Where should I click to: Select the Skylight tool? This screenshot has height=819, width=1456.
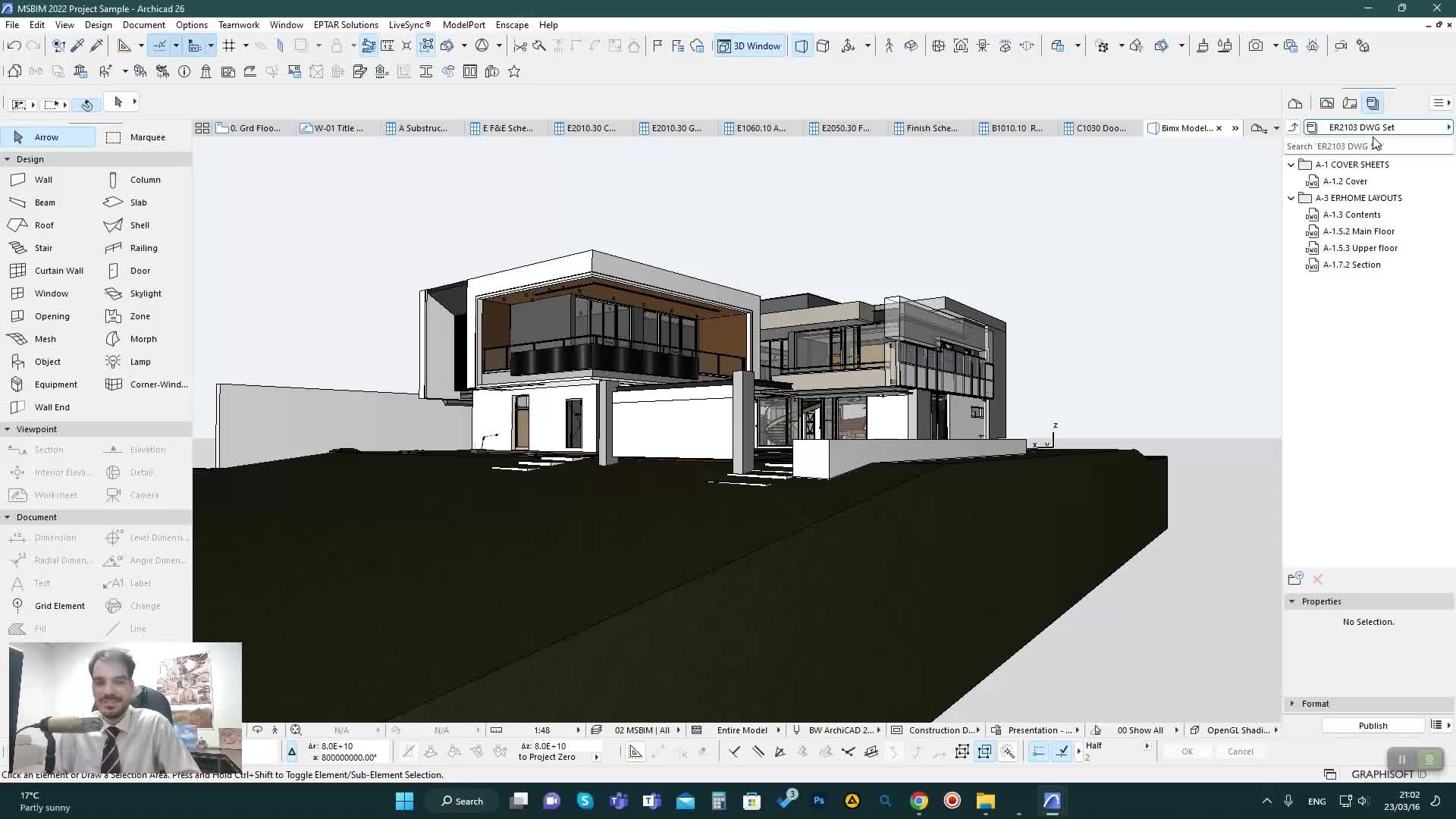145,293
